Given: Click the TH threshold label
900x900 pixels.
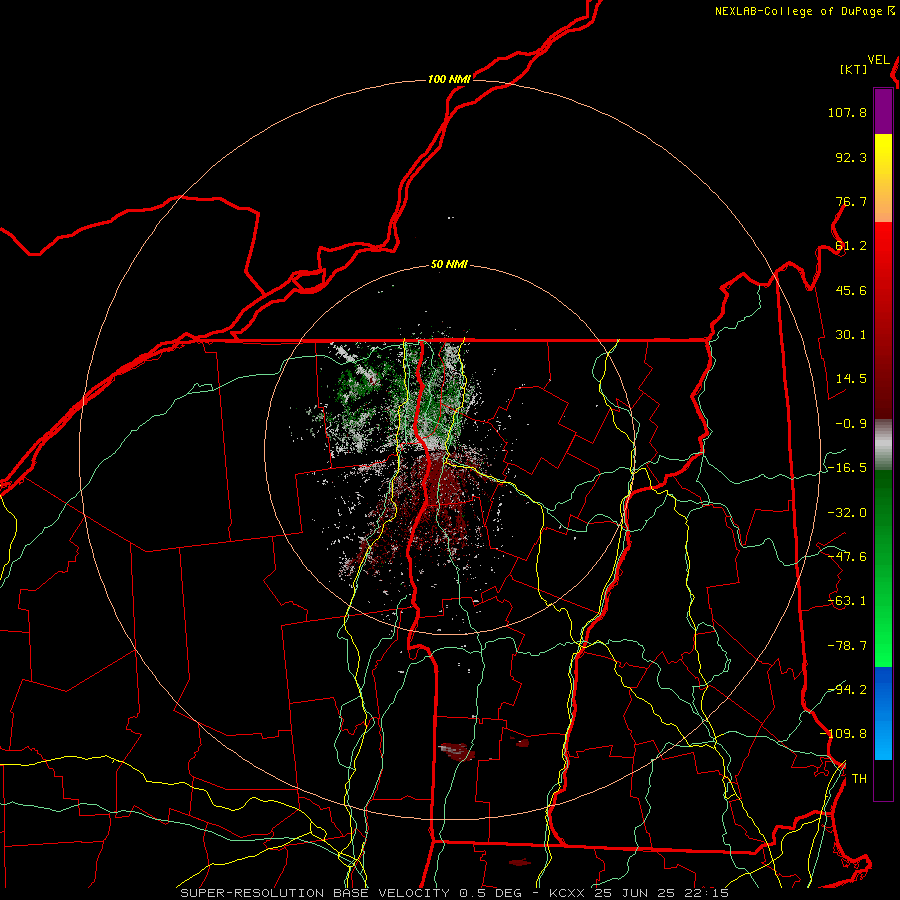Looking at the screenshot, I should coord(859,779).
